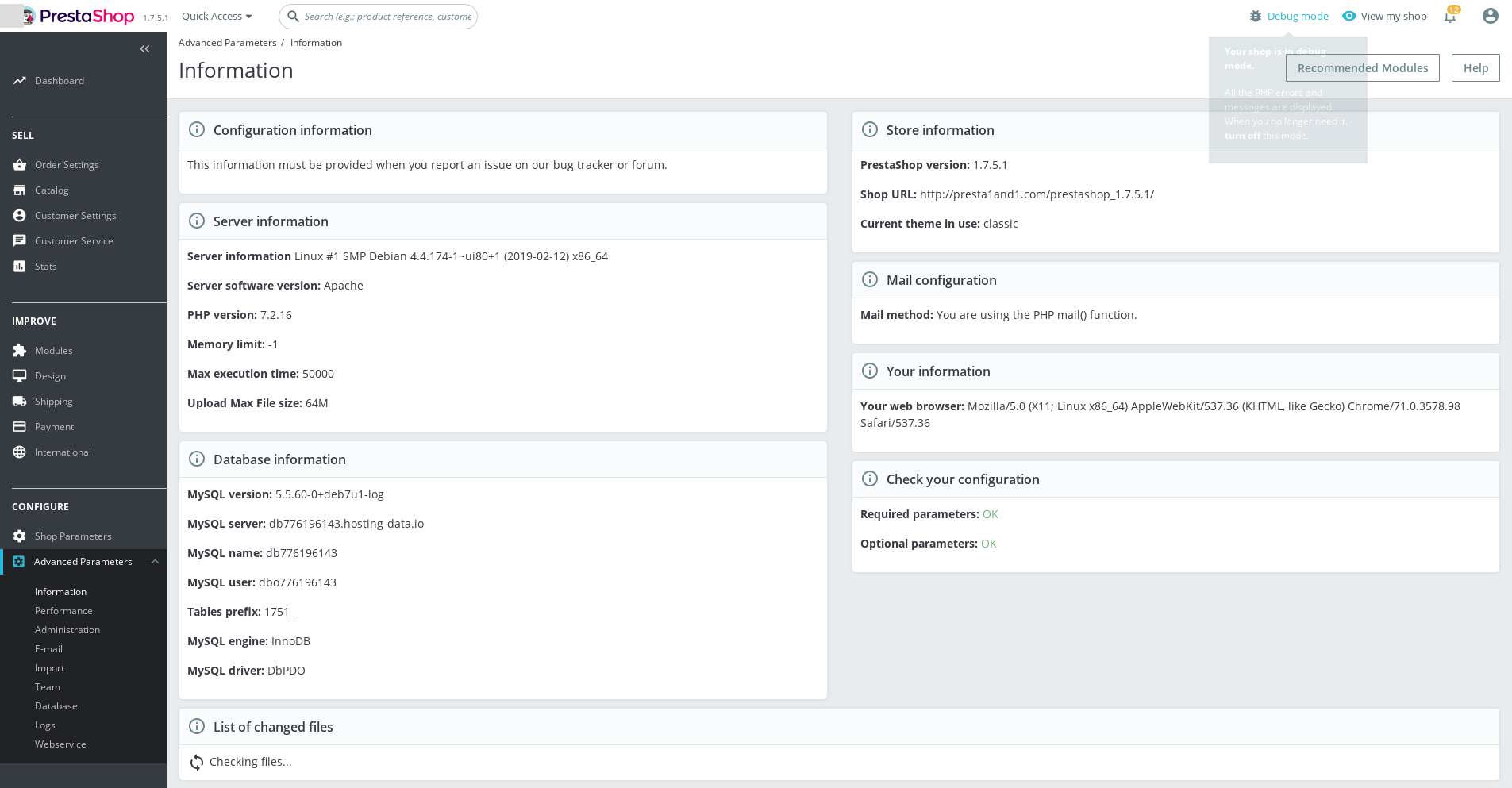The height and width of the screenshot is (788, 1512).
Task: Open Modules via its sidebar icon
Action: pyautogui.click(x=19, y=350)
